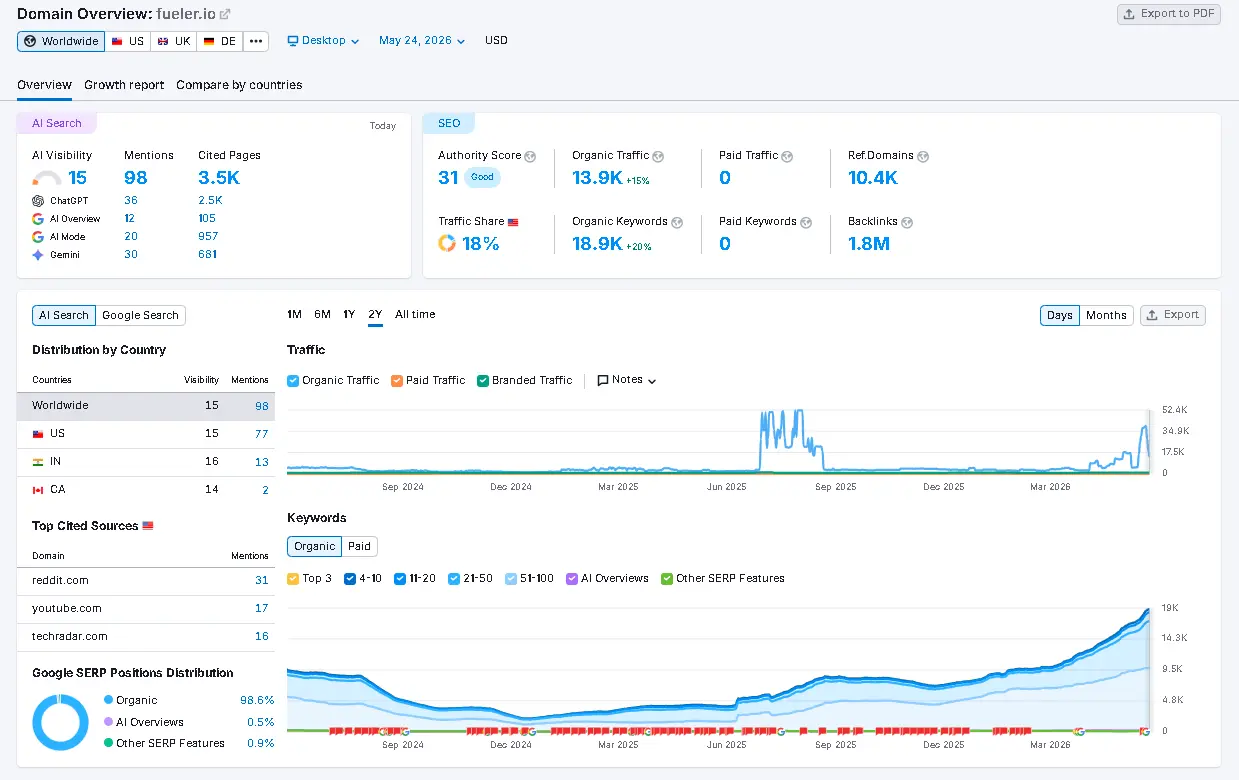Click the India flag in country table
This screenshot has width=1239, height=780.
click(38, 462)
